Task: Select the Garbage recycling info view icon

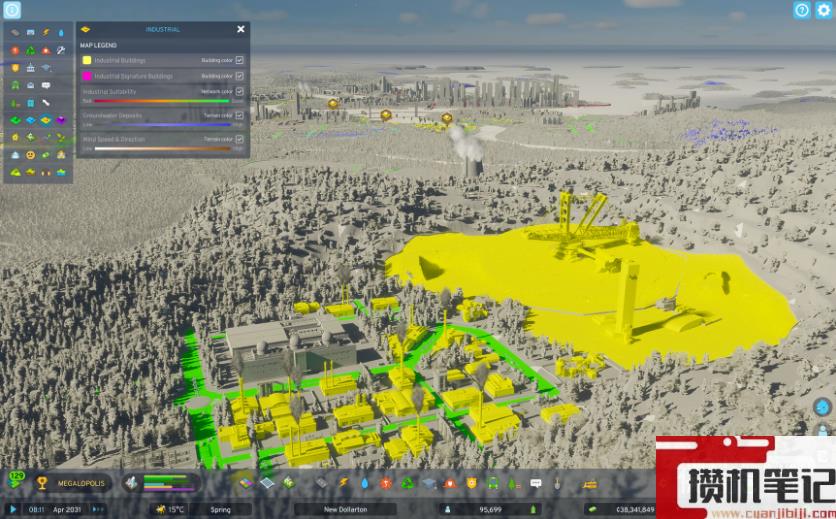Action: (31, 50)
